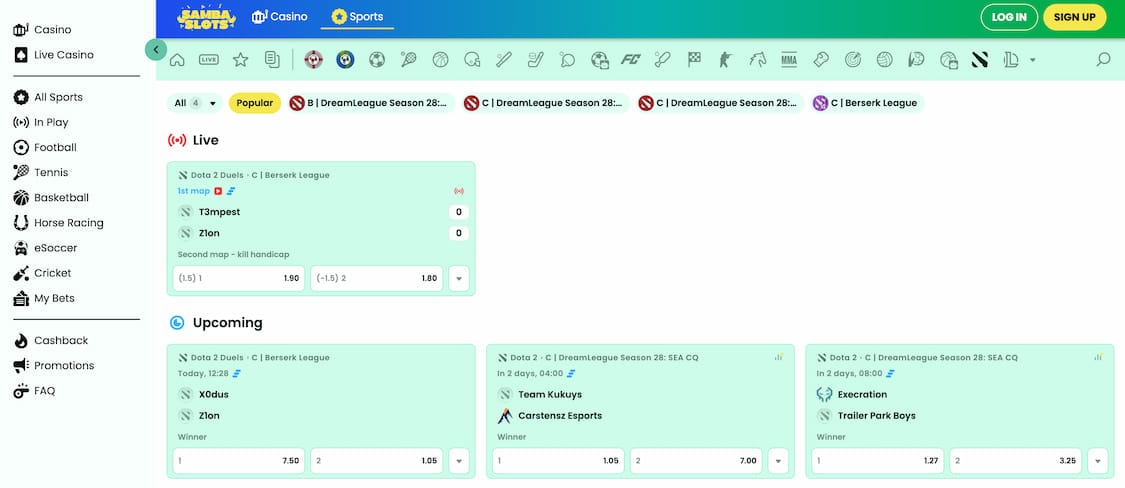Select the baseball bat icon
Image resolution: width=1125 pixels, height=488 pixels.
coord(504,60)
